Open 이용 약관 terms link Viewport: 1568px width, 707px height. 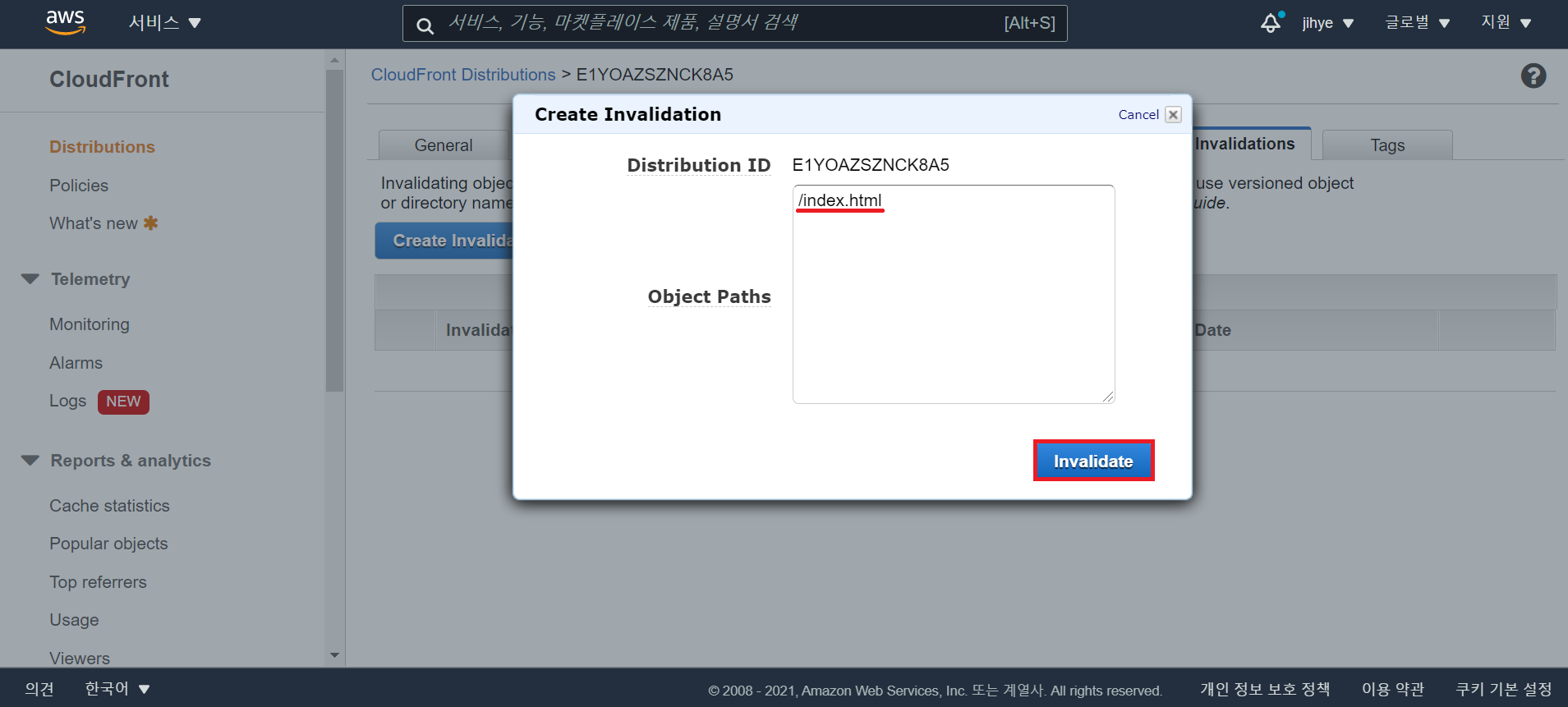click(1393, 689)
